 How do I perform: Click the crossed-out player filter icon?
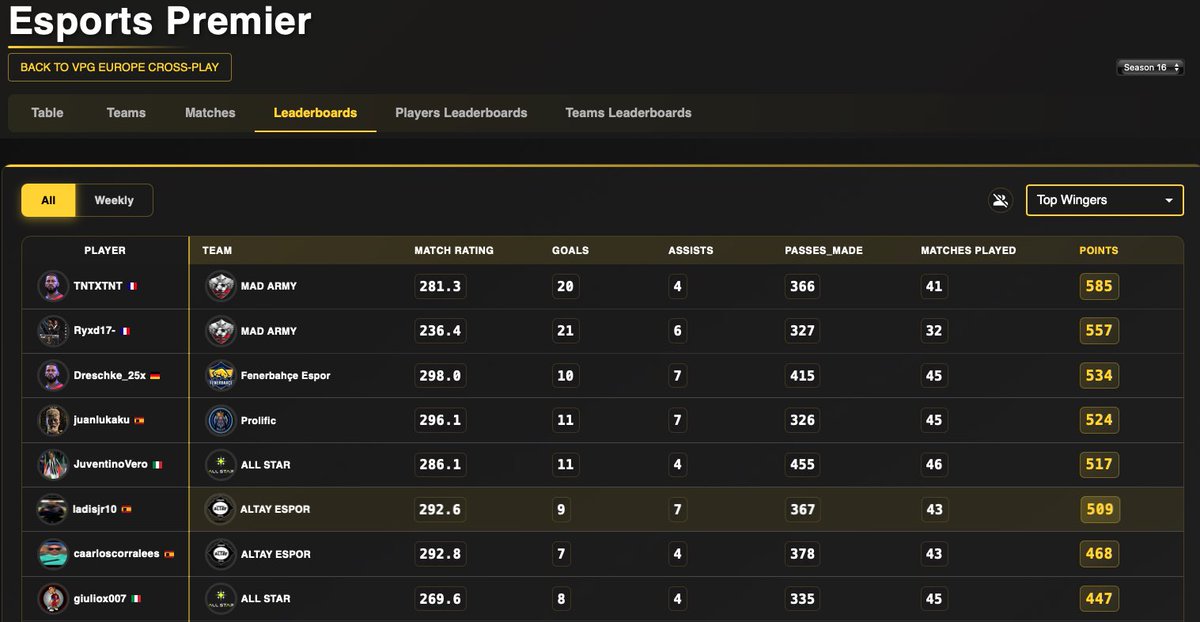[999, 200]
